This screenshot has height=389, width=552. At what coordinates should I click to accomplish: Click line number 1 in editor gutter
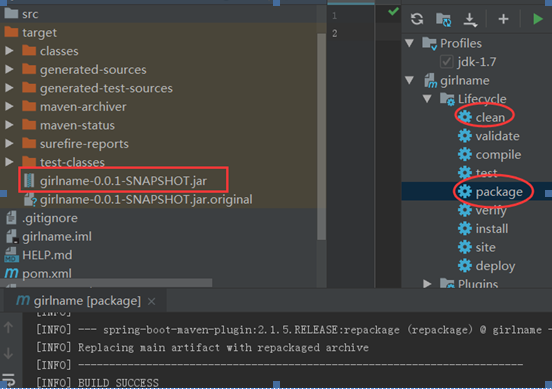334,15
